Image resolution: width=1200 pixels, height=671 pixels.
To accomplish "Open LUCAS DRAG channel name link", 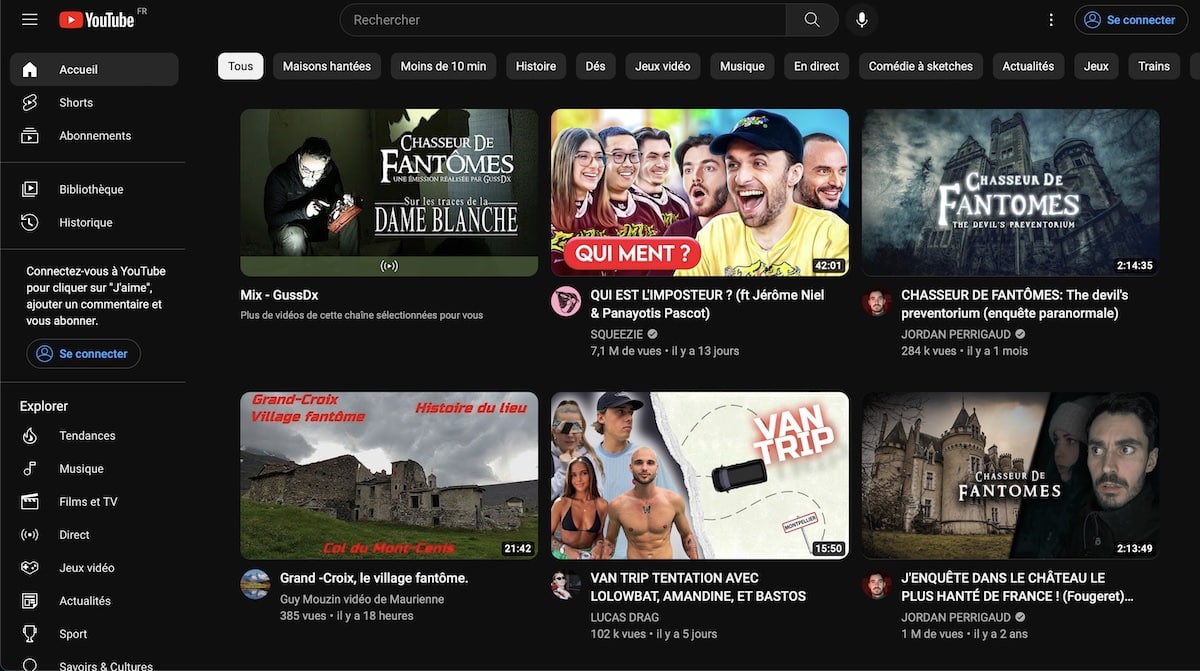I will coord(625,617).
